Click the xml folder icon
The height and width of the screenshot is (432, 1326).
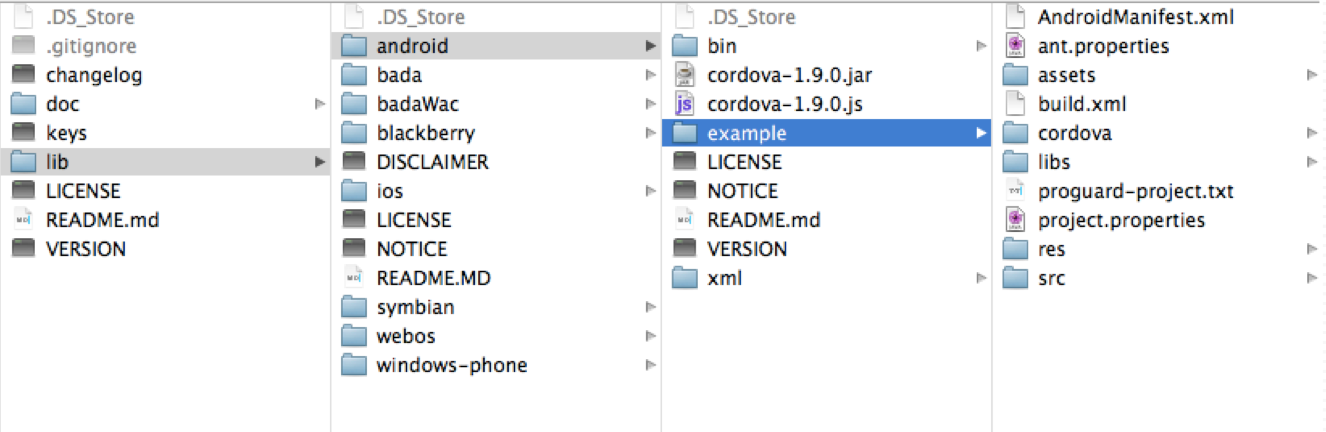(x=685, y=278)
